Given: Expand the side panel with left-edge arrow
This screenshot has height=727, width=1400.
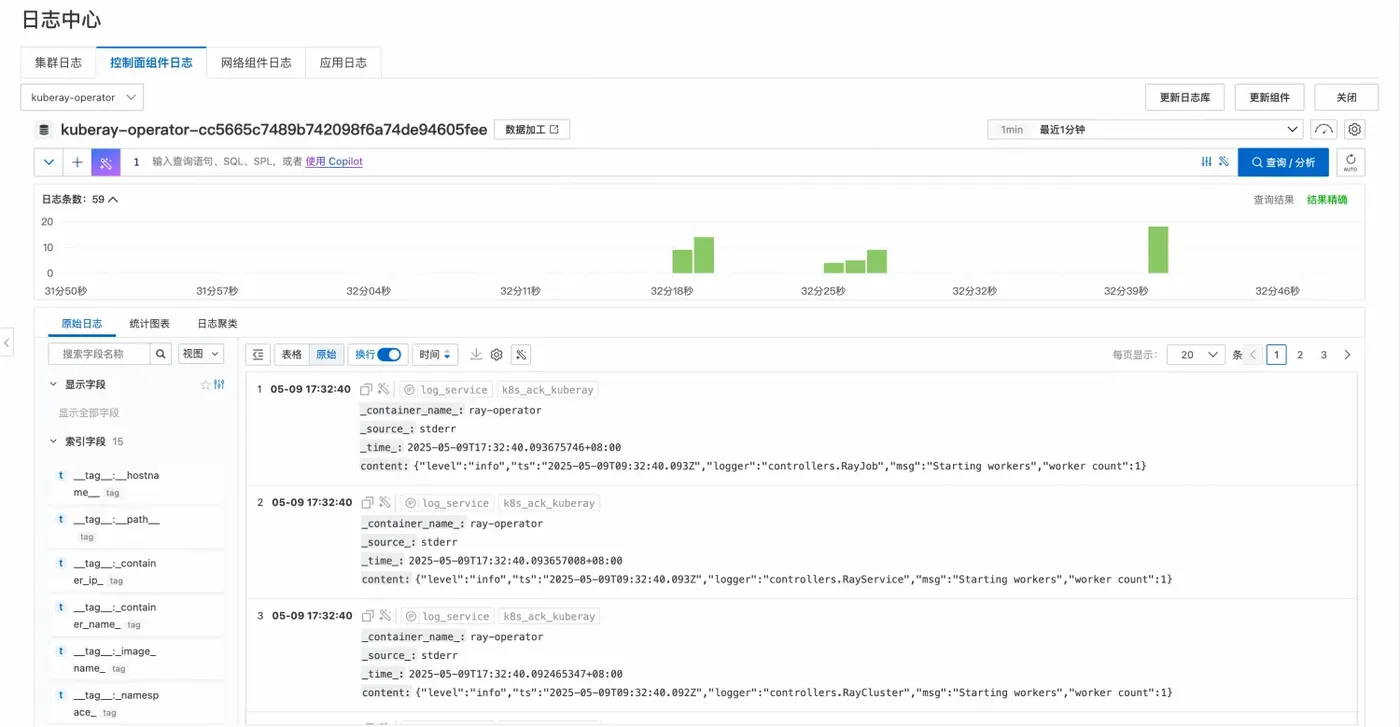Looking at the screenshot, I should (6, 342).
